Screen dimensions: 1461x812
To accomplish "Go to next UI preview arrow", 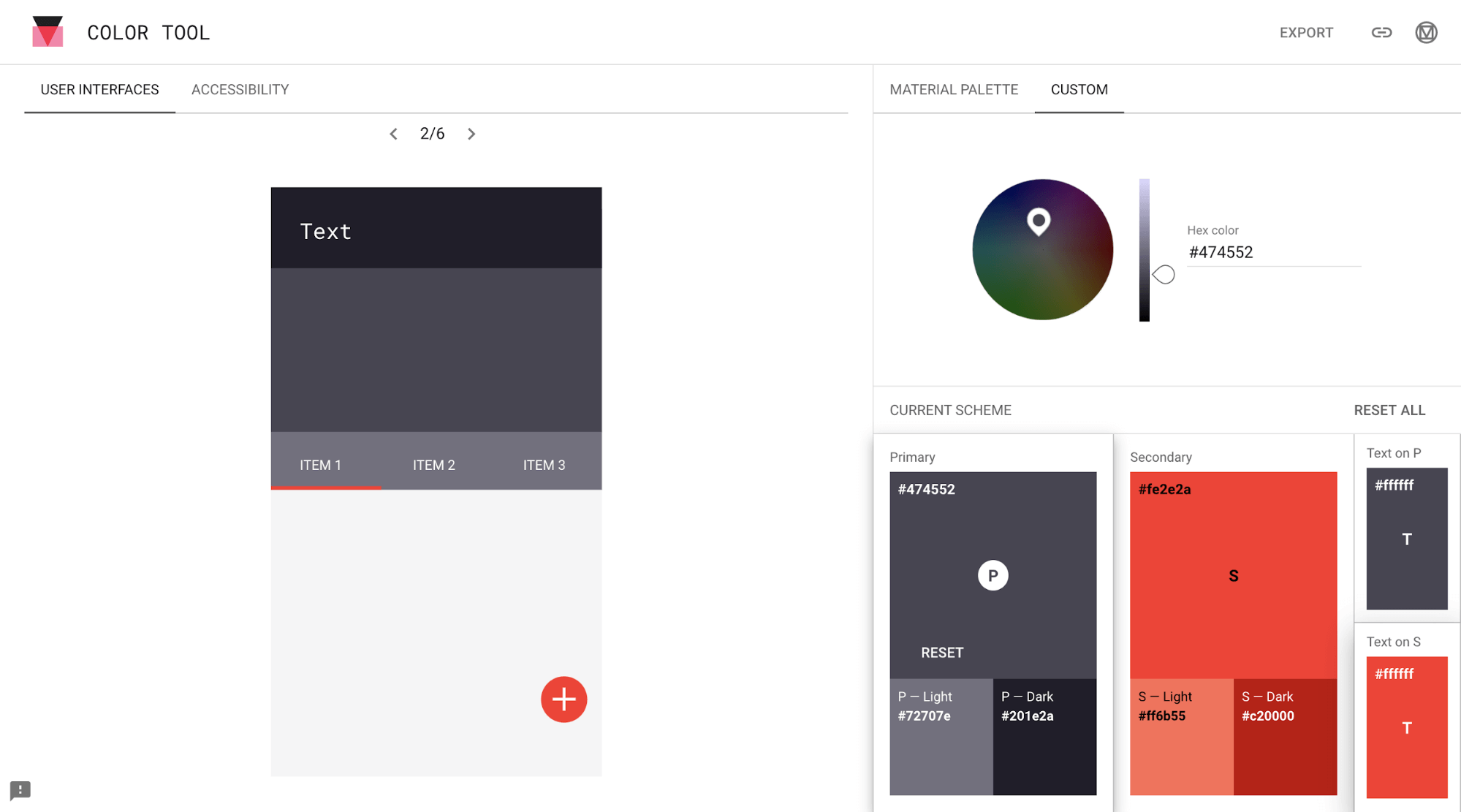I will [x=471, y=134].
